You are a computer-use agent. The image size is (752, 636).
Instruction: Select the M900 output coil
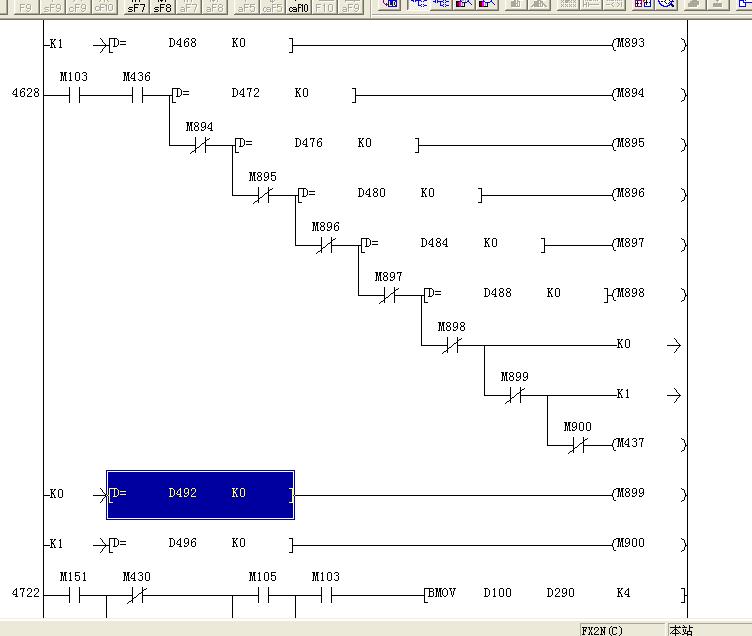point(630,544)
